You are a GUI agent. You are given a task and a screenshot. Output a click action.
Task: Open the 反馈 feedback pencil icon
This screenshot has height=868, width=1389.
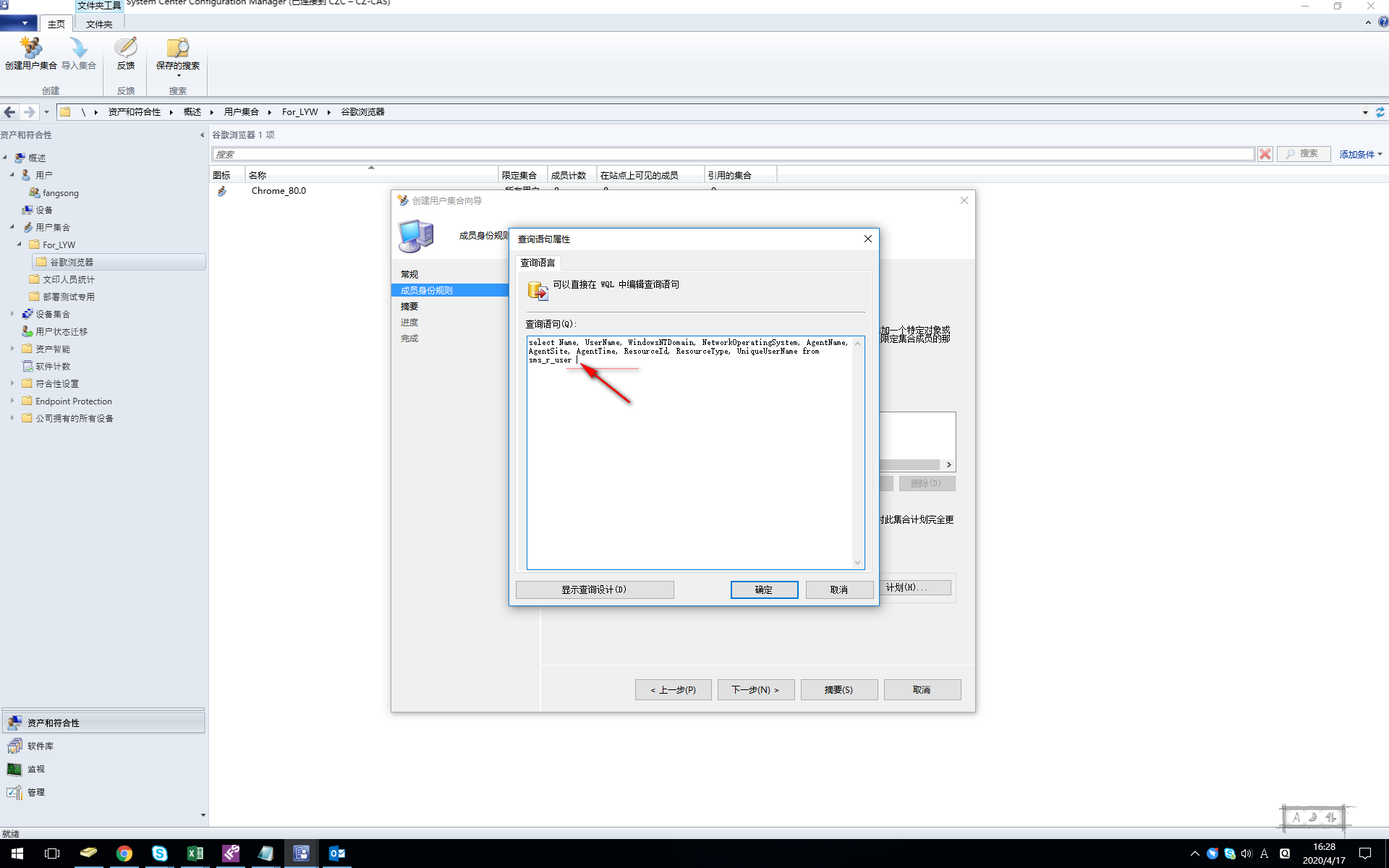126,48
